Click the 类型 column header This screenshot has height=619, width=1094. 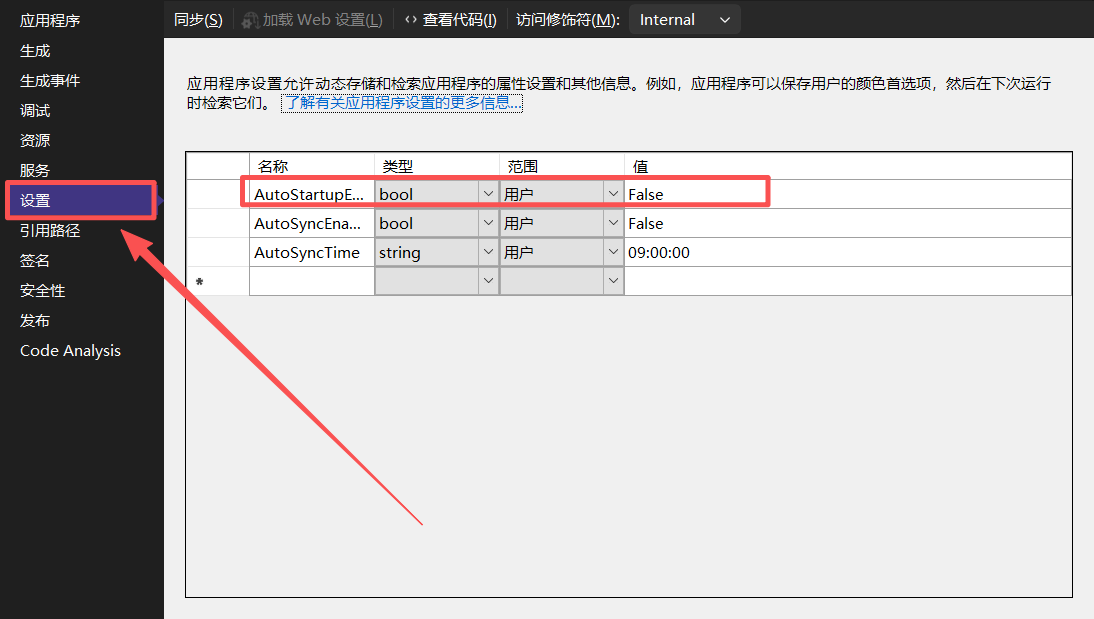point(437,166)
